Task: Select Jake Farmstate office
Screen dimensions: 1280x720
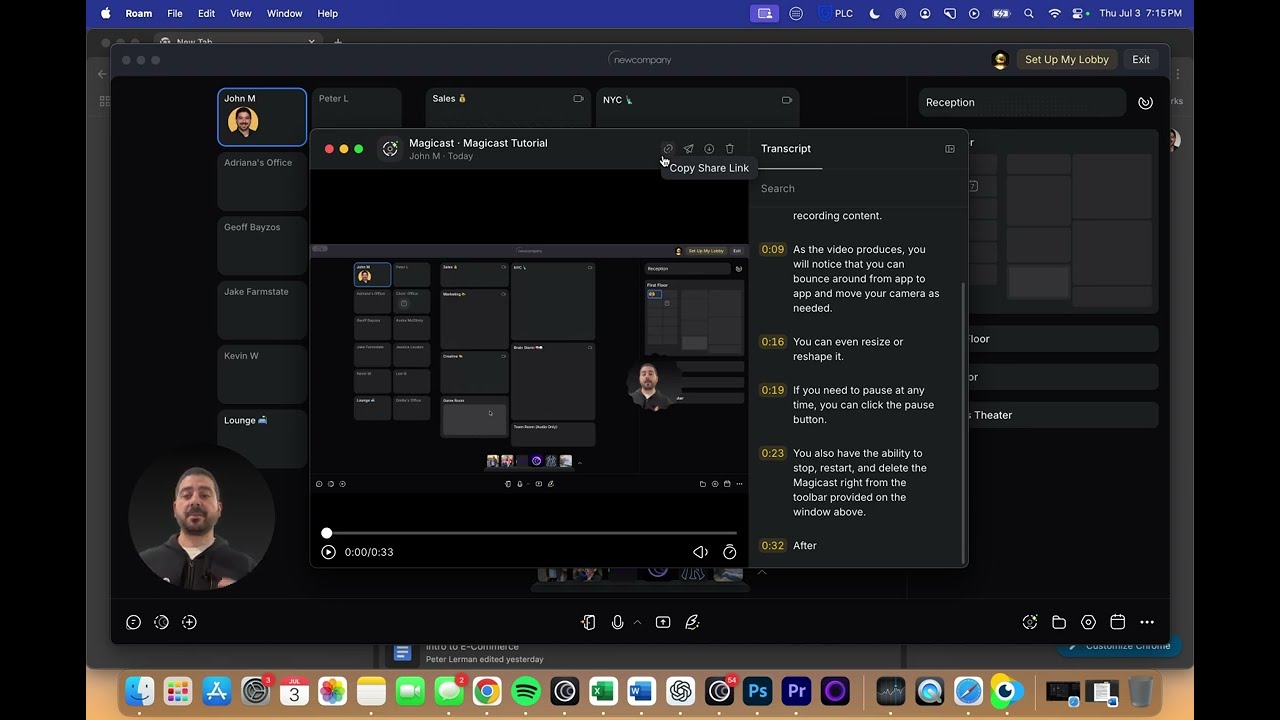Action: (x=262, y=311)
